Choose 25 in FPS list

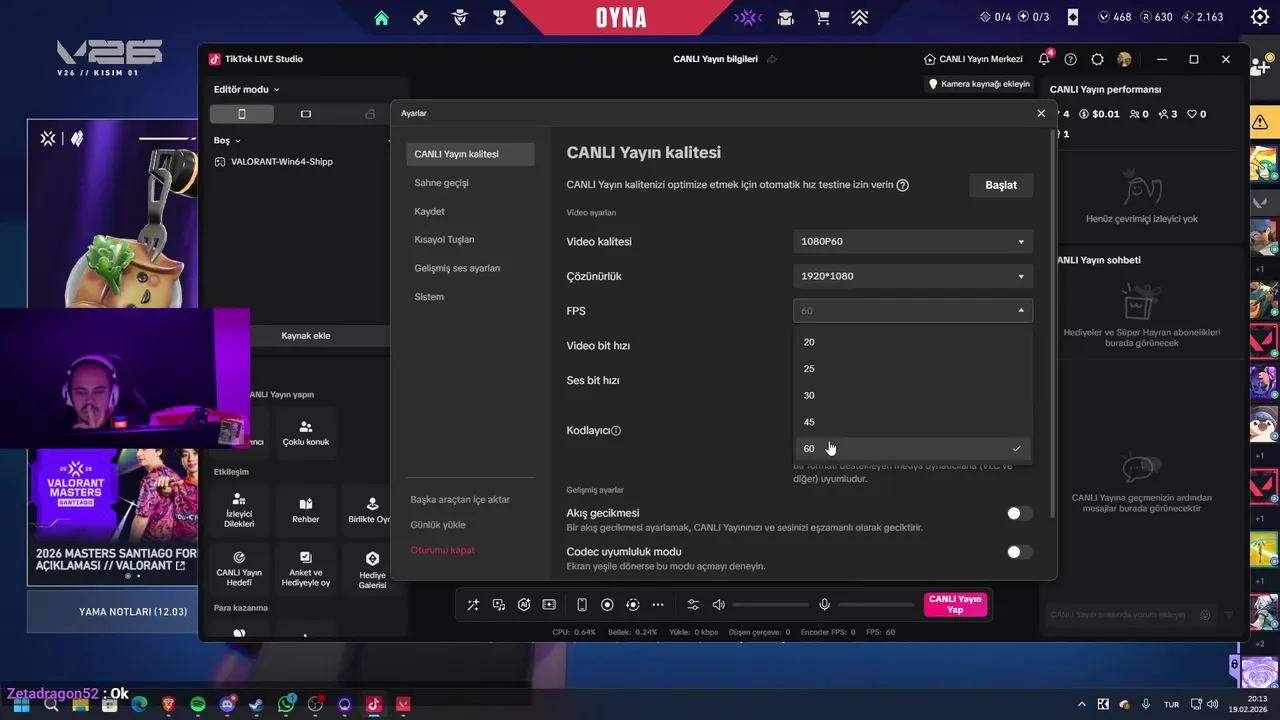[913, 368]
